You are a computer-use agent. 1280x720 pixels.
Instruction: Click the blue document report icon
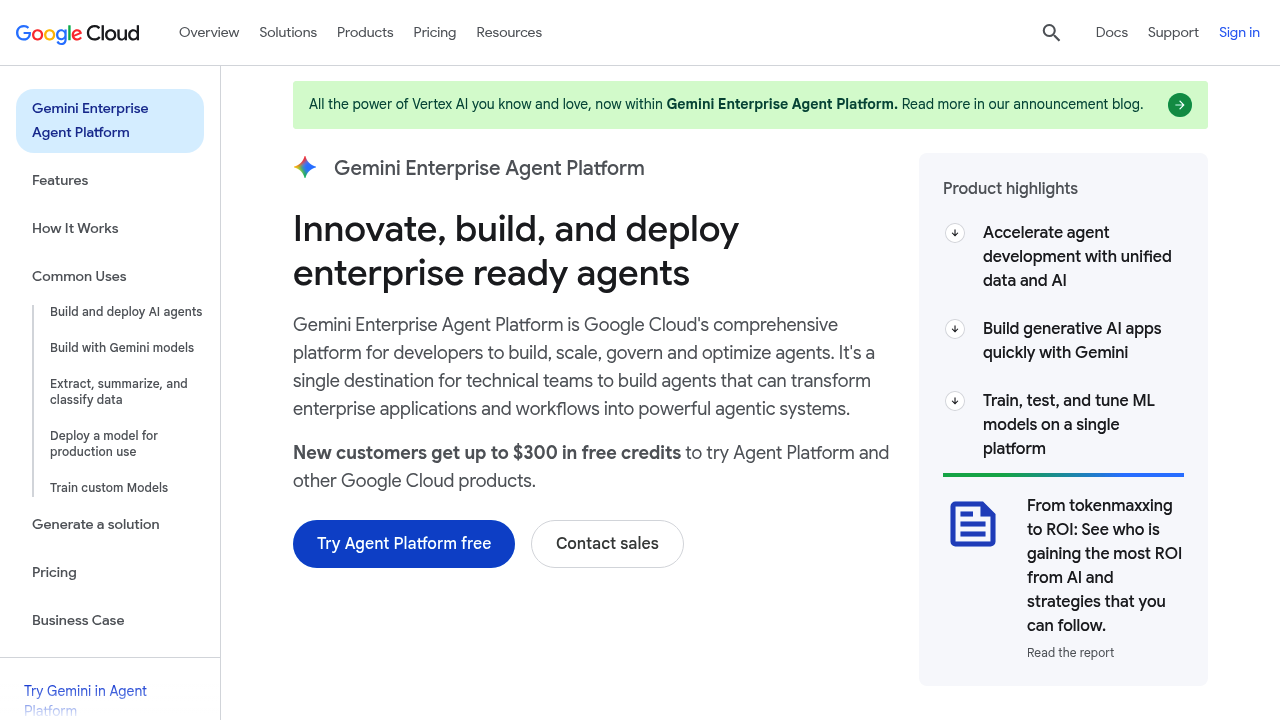(973, 524)
